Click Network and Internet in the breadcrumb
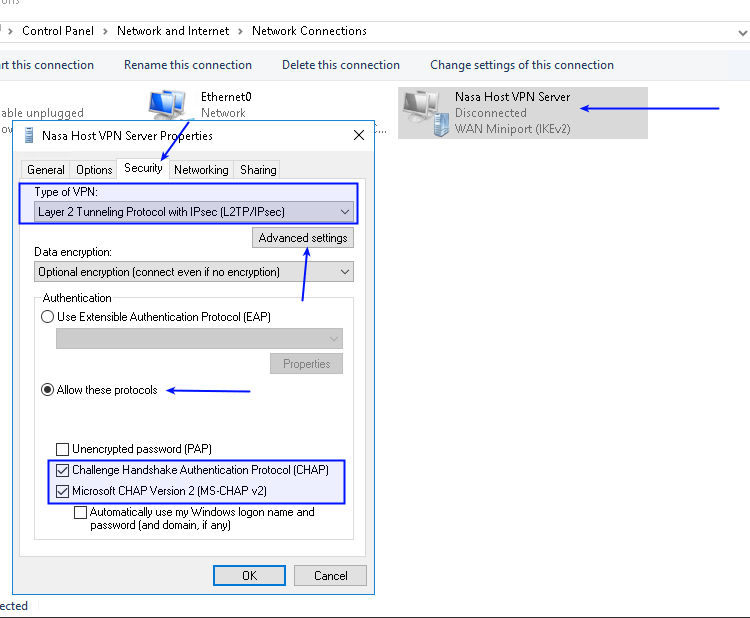 click(175, 31)
